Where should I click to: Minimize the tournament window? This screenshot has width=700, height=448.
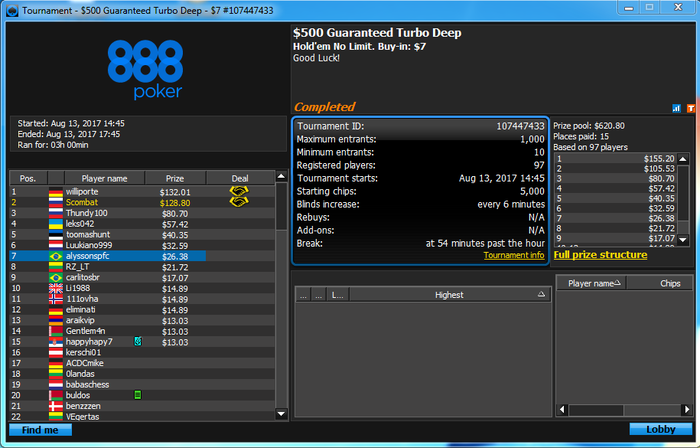tap(629, 7)
